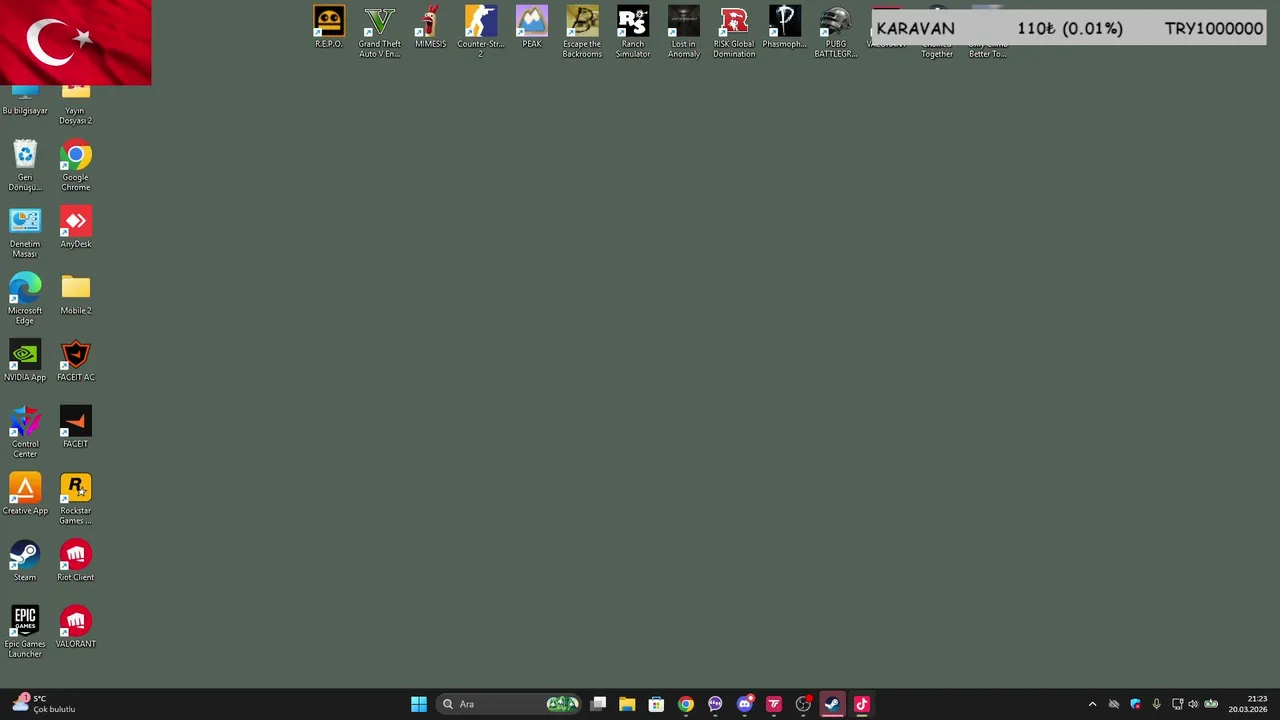Click the TRY1000000 overlay value
This screenshot has width=1280, height=720.
click(x=1213, y=29)
